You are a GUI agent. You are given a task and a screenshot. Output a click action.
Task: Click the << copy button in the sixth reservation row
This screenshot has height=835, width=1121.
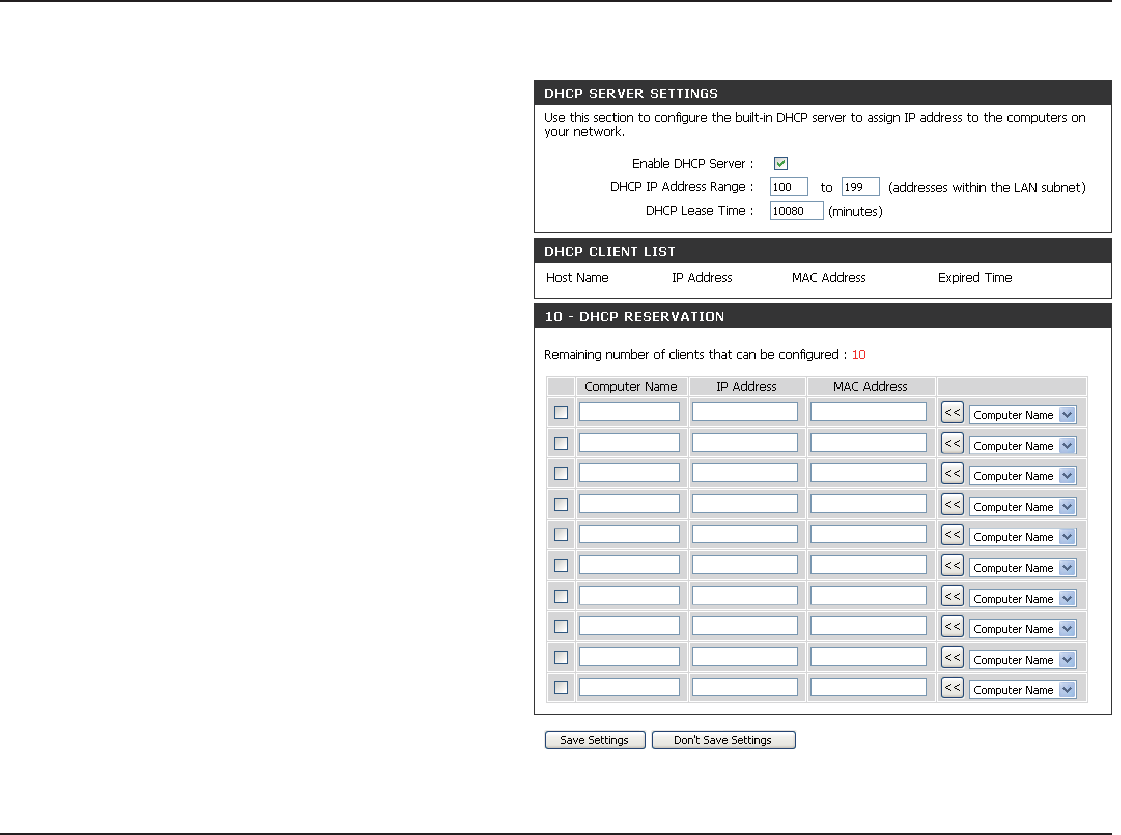(x=952, y=565)
